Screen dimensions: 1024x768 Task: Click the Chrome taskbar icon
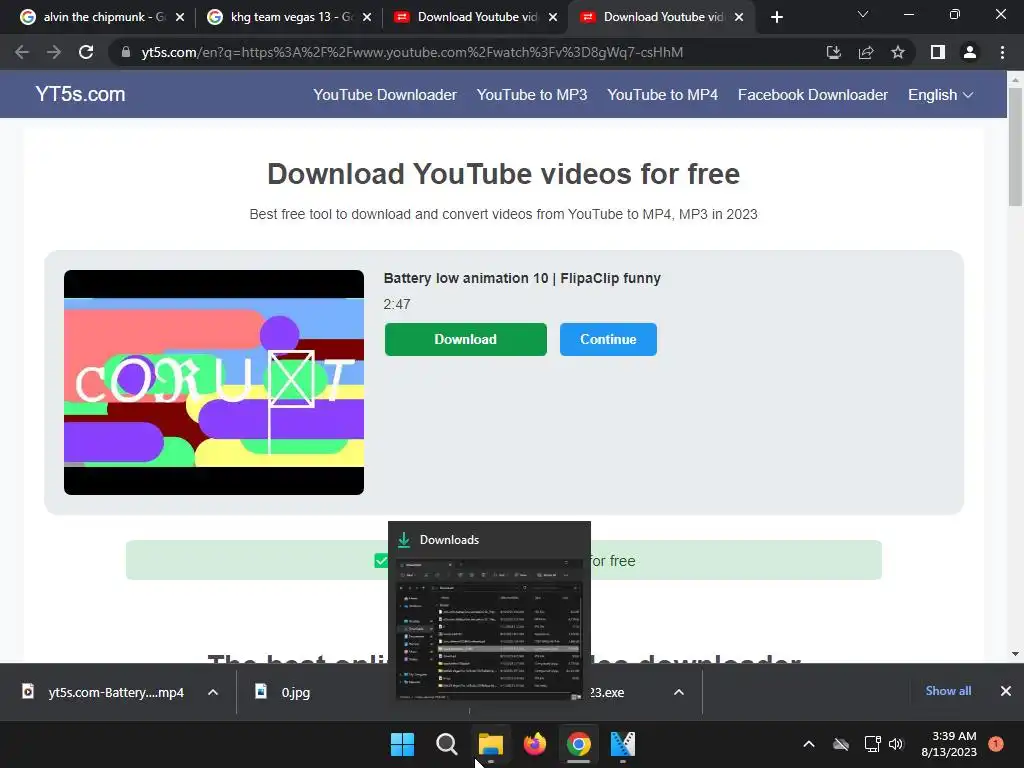[579, 744]
